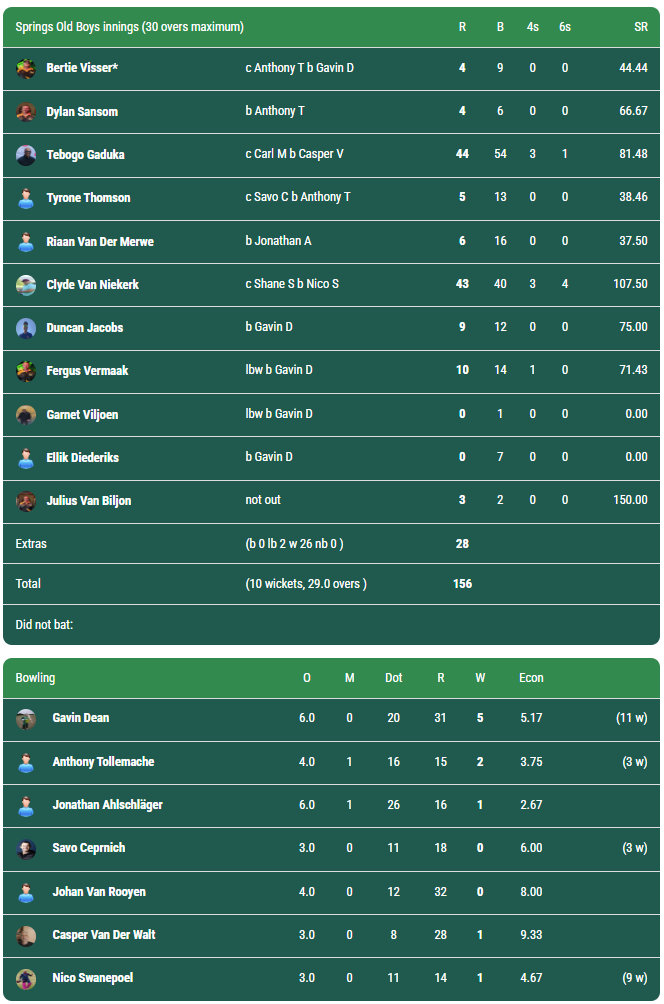Click Nico Swanepoel's avatar icon

coord(26,978)
